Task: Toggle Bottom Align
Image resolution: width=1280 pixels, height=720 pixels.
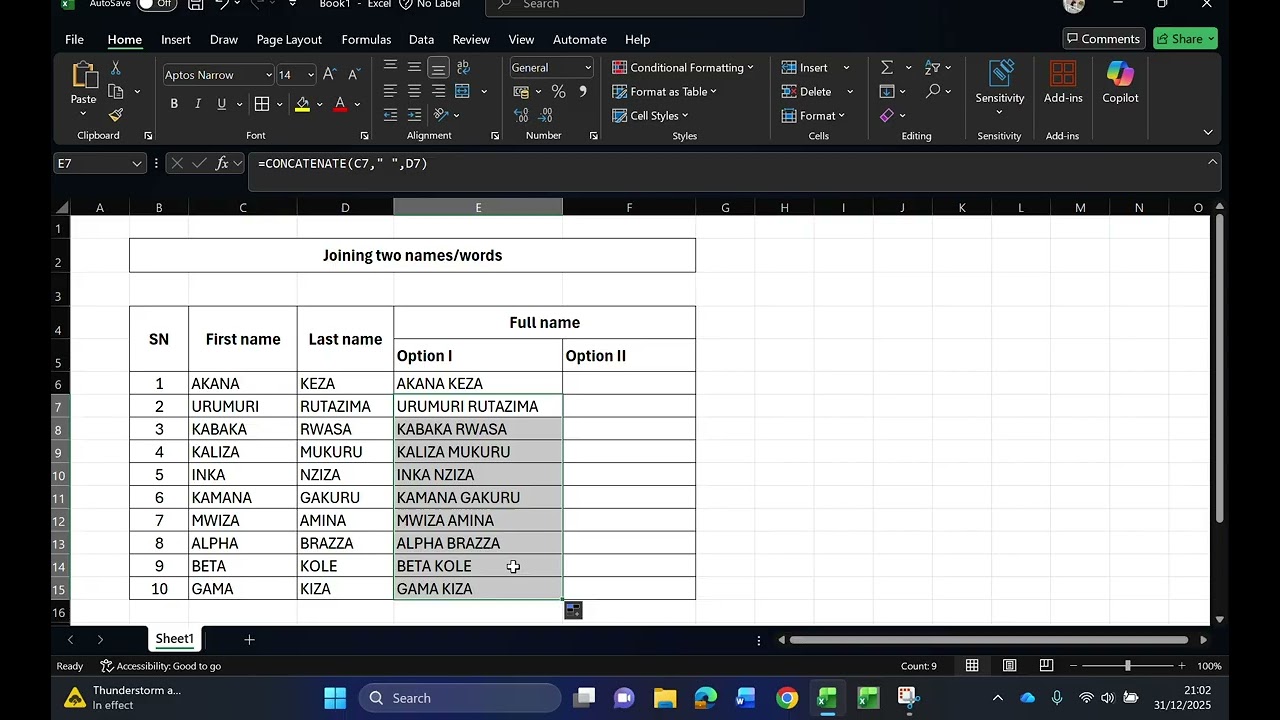Action: coord(438,67)
